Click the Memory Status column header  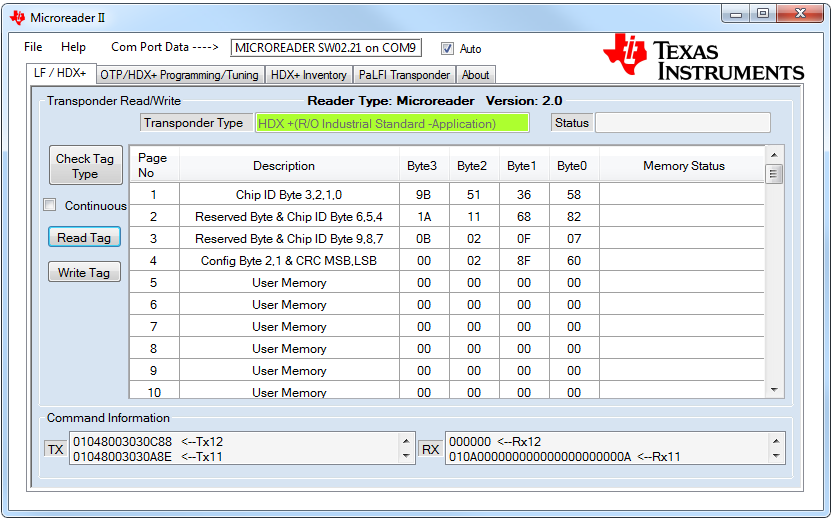(x=683, y=165)
